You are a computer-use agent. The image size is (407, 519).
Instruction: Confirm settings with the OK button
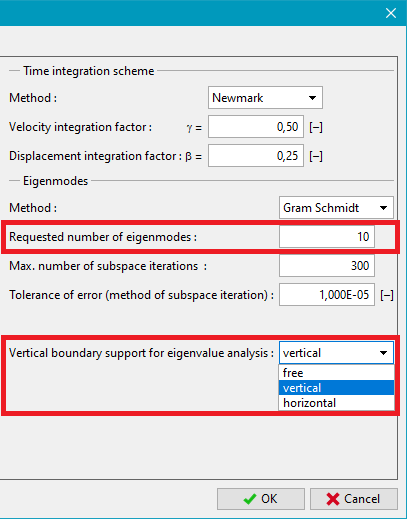(261, 499)
